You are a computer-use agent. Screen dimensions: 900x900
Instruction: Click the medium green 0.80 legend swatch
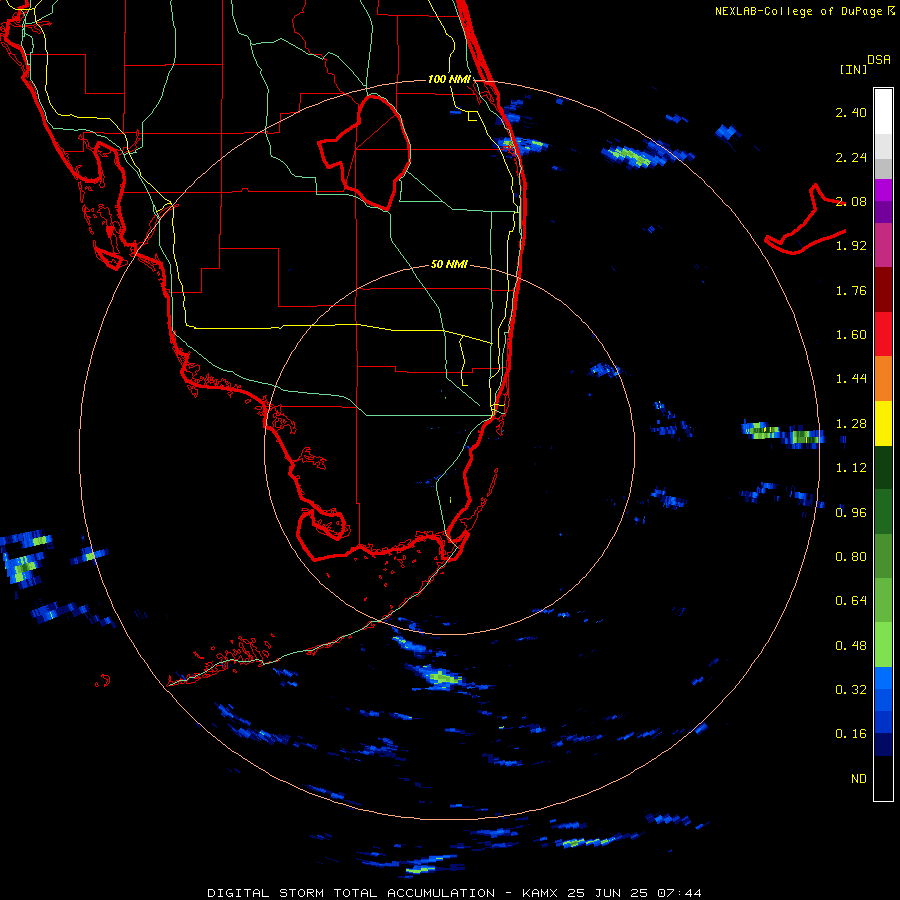(x=883, y=556)
